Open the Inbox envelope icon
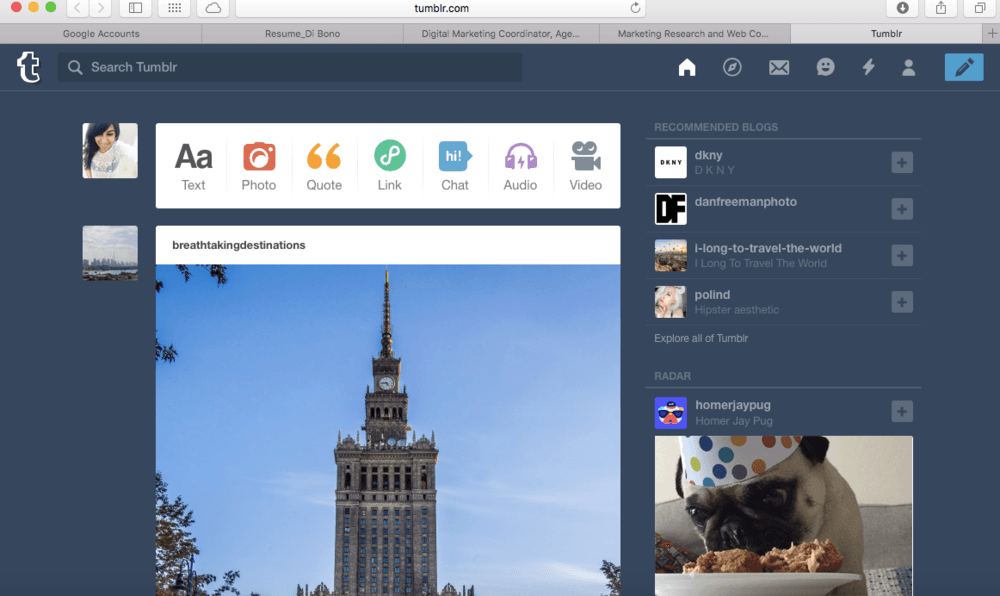1000x596 pixels. coord(779,67)
